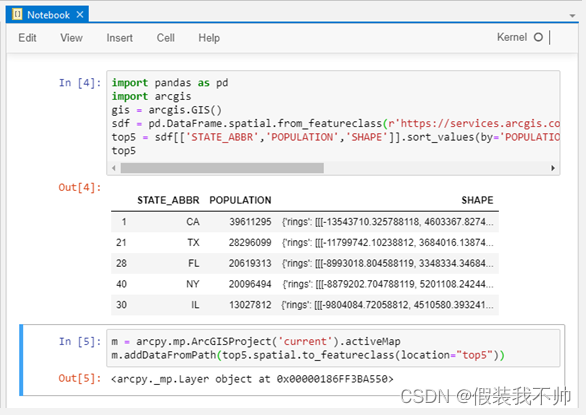
Task: Close the Notebook tab
Action: pos(80,15)
